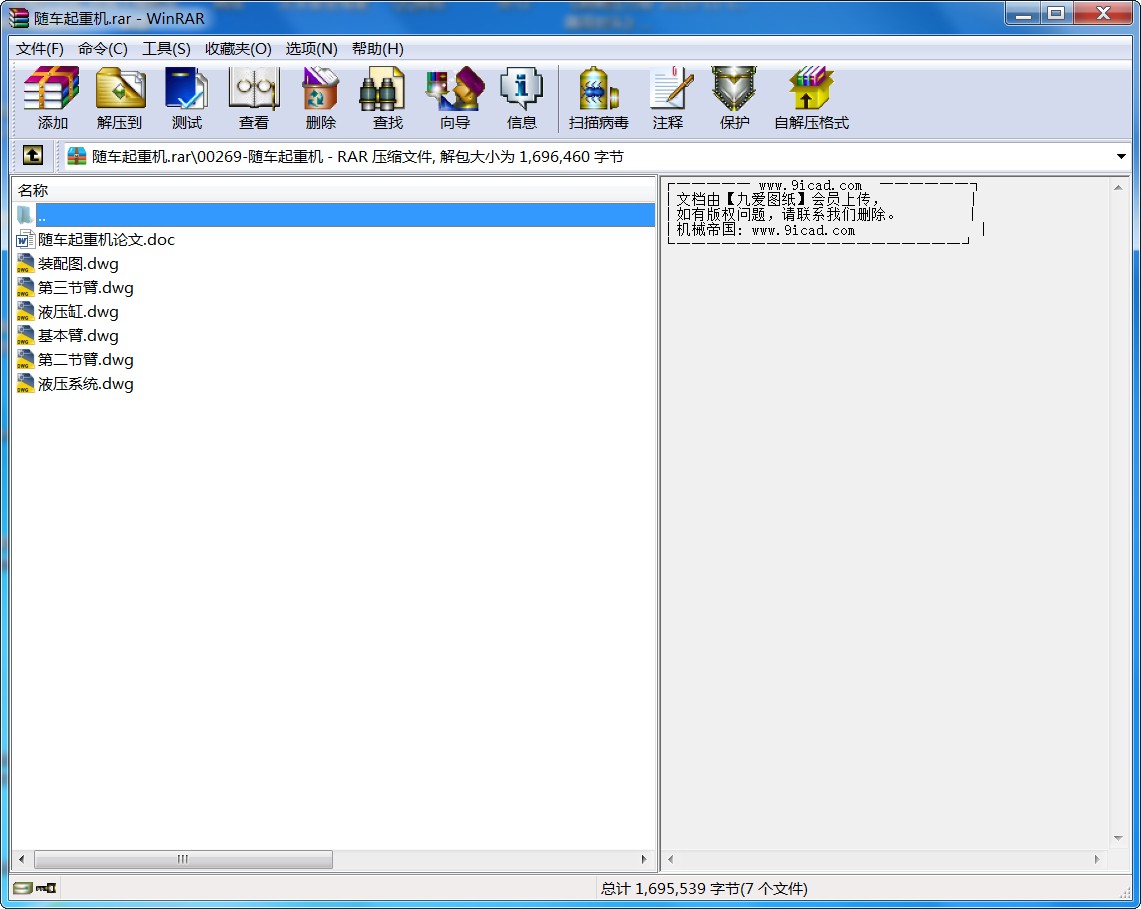Open the 命令(C) menu
The height and width of the screenshot is (909, 1141).
tap(103, 49)
